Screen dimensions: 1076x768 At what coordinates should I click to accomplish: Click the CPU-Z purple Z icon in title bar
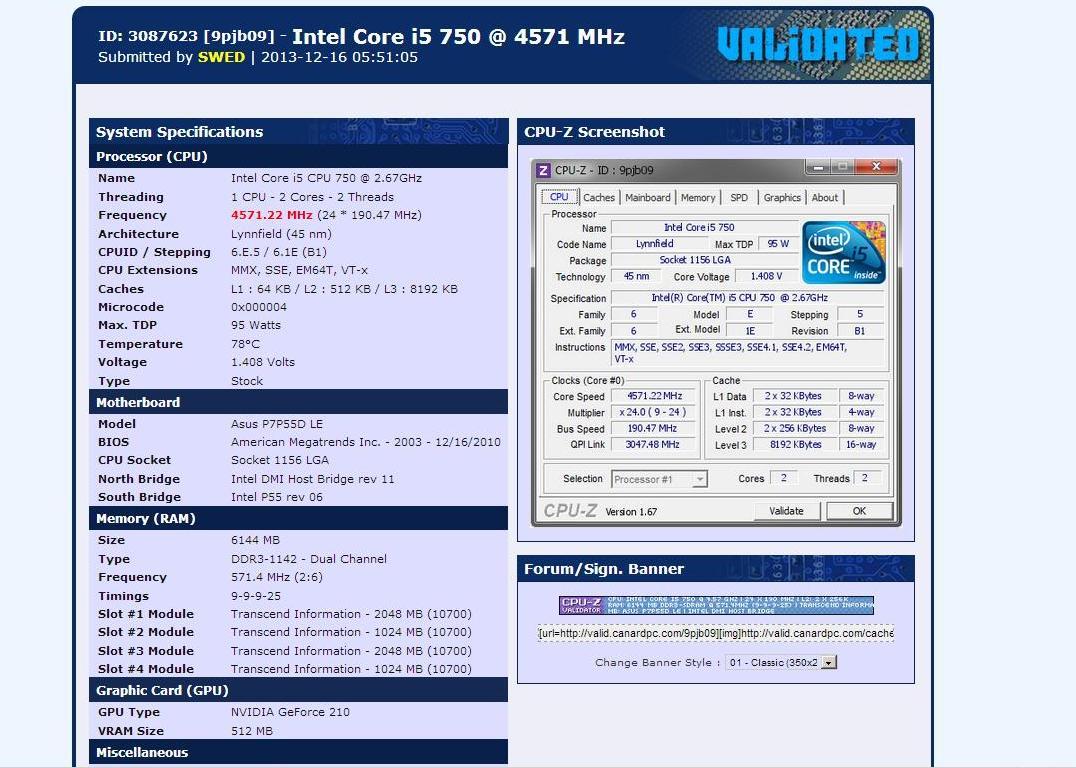coord(543,170)
